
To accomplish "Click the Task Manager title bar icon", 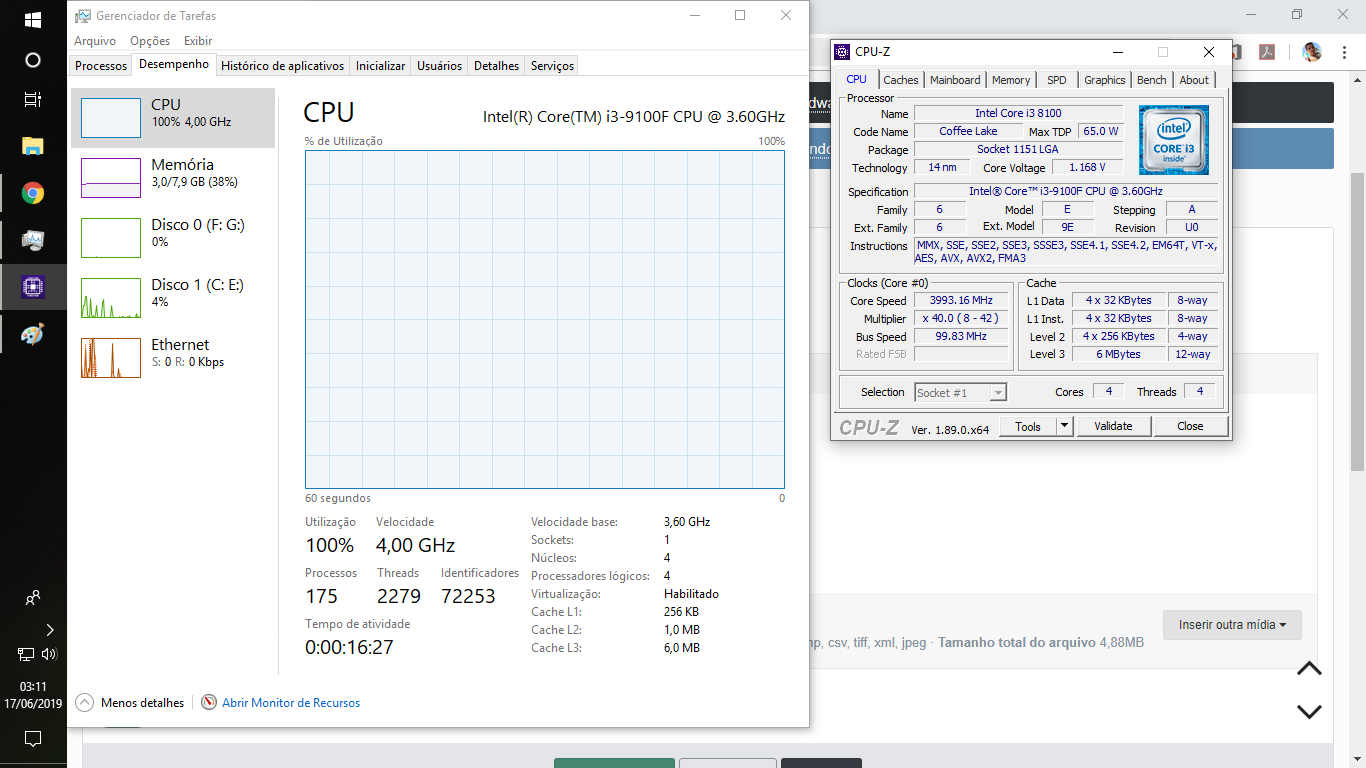I will [x=82, y=16].
